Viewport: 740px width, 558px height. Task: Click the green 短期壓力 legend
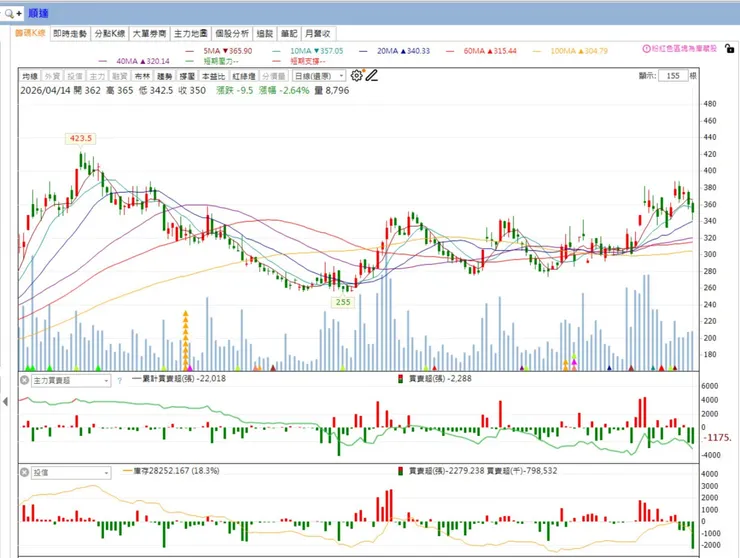[x=212, y=61]
